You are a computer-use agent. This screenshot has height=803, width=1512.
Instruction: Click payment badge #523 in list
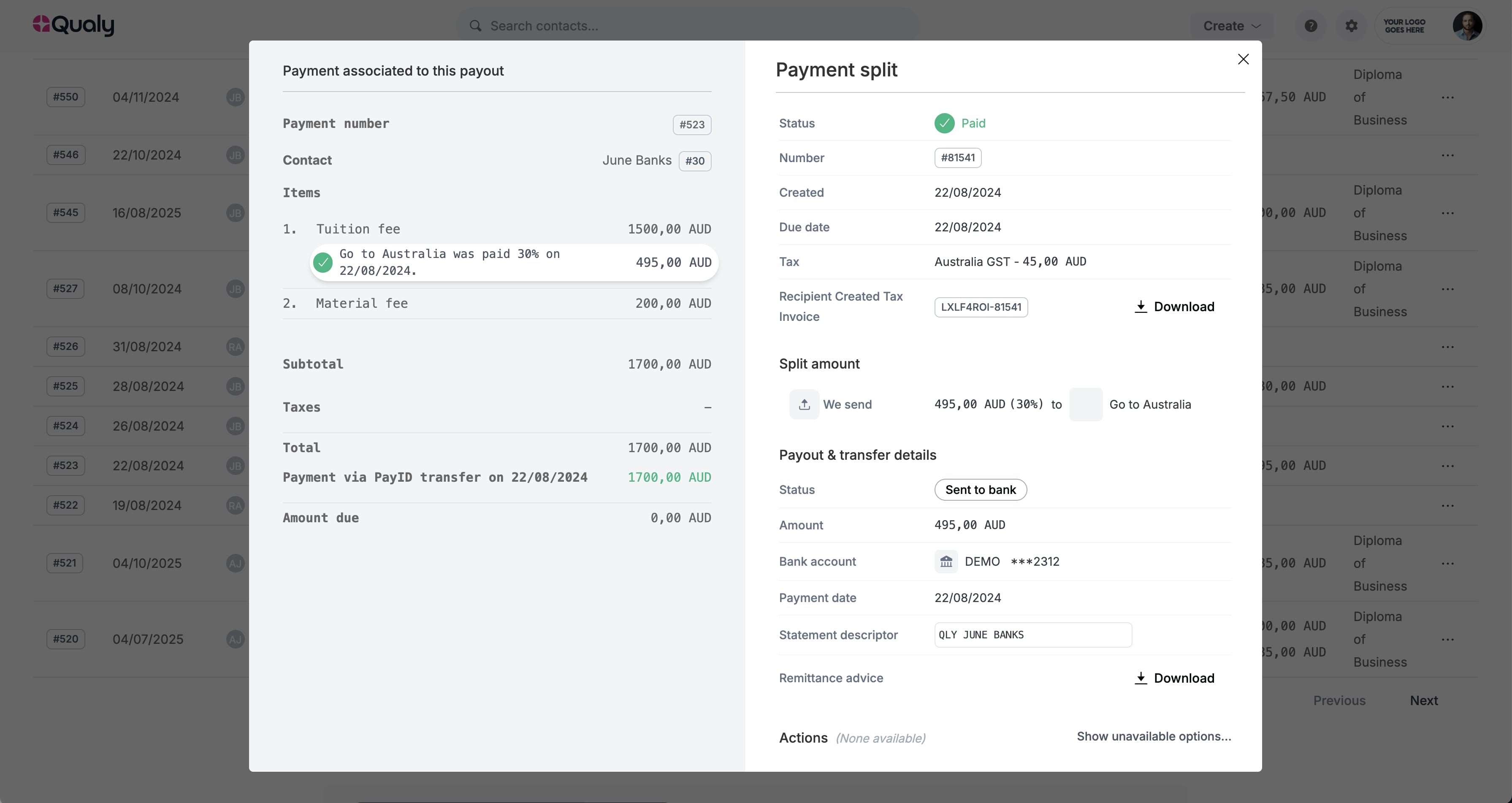[x=66, y=466]
